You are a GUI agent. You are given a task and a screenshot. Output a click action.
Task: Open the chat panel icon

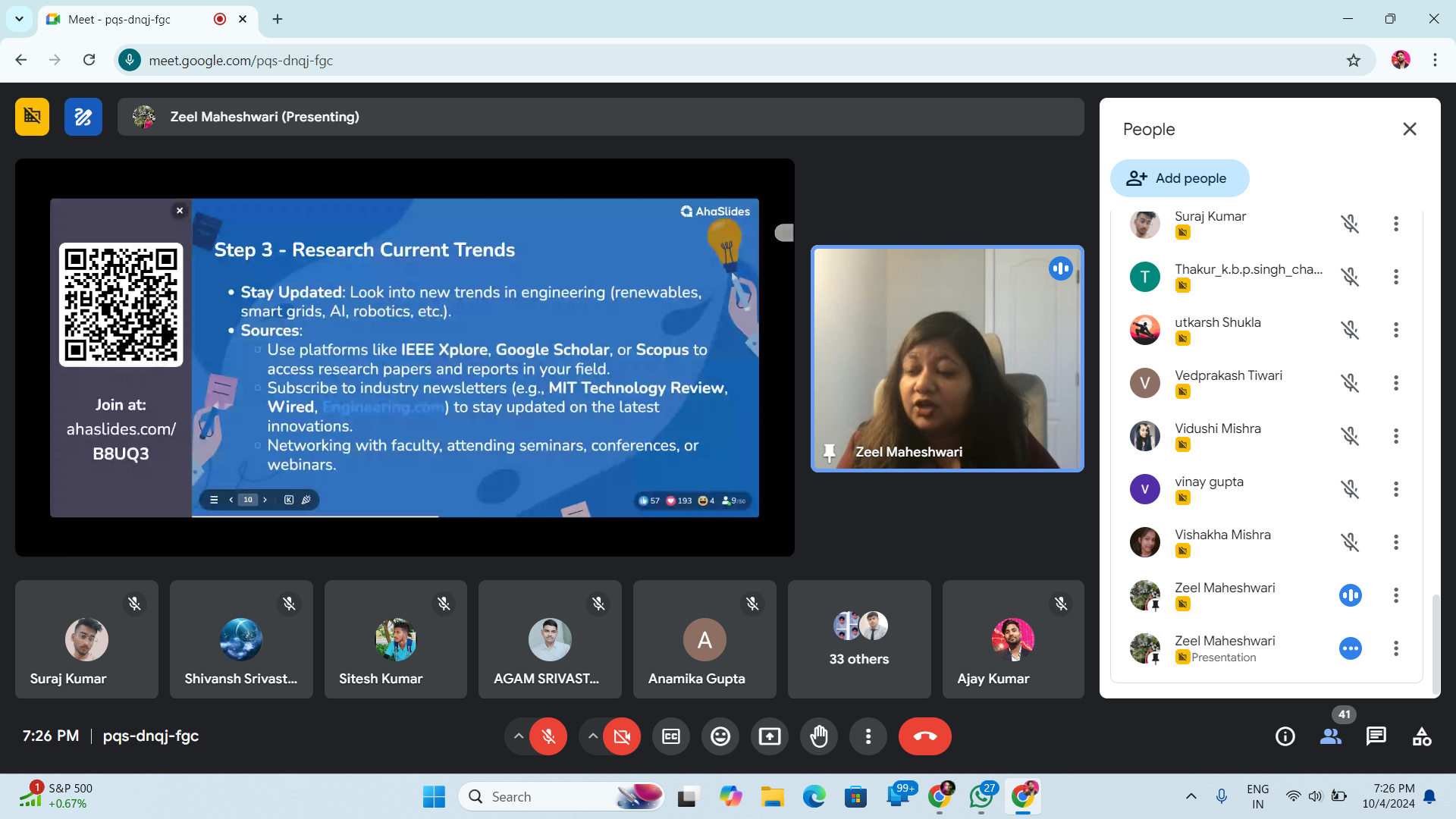click(x=1376, y=736)
